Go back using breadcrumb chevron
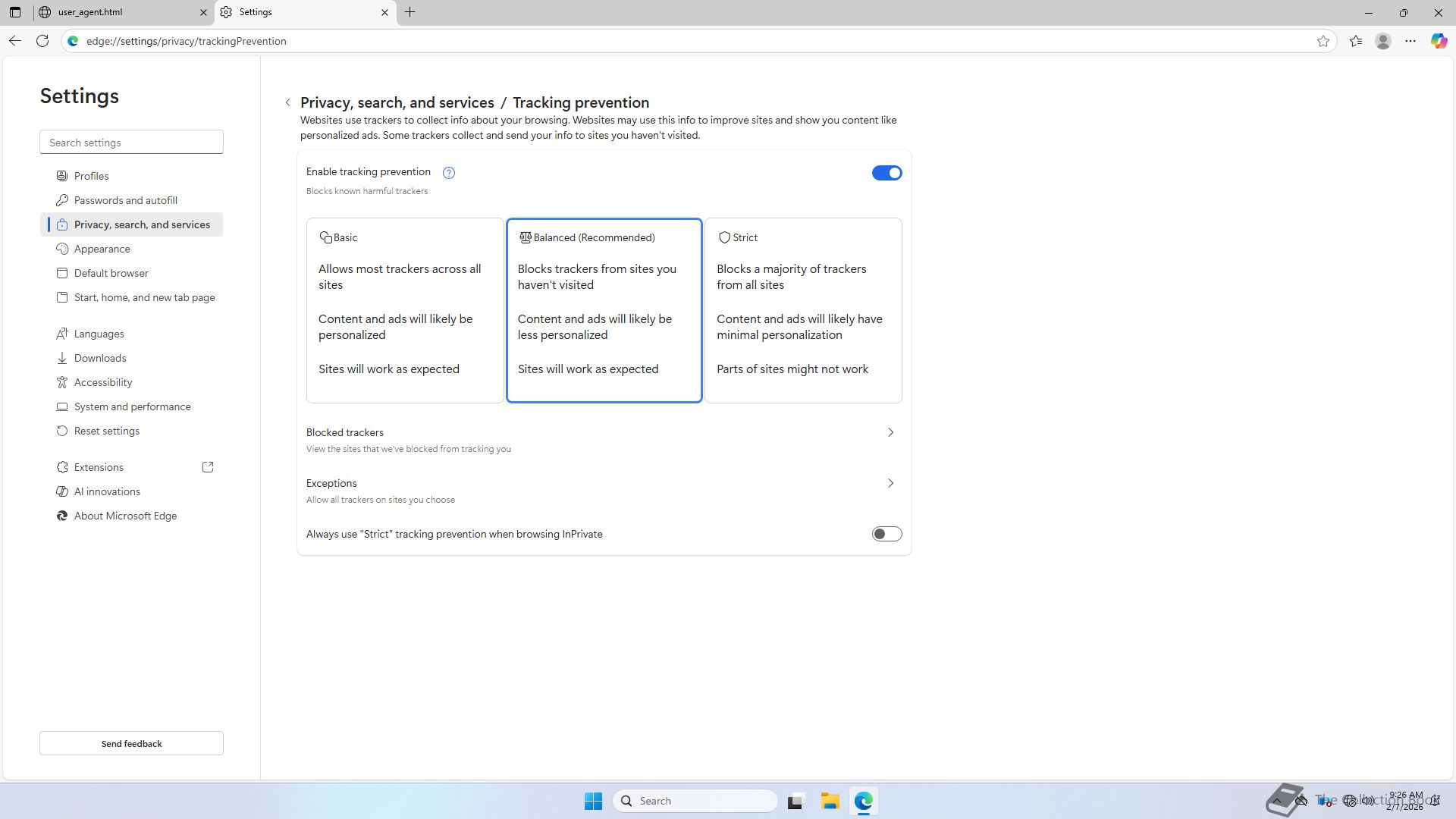 (x=288, y=102)
